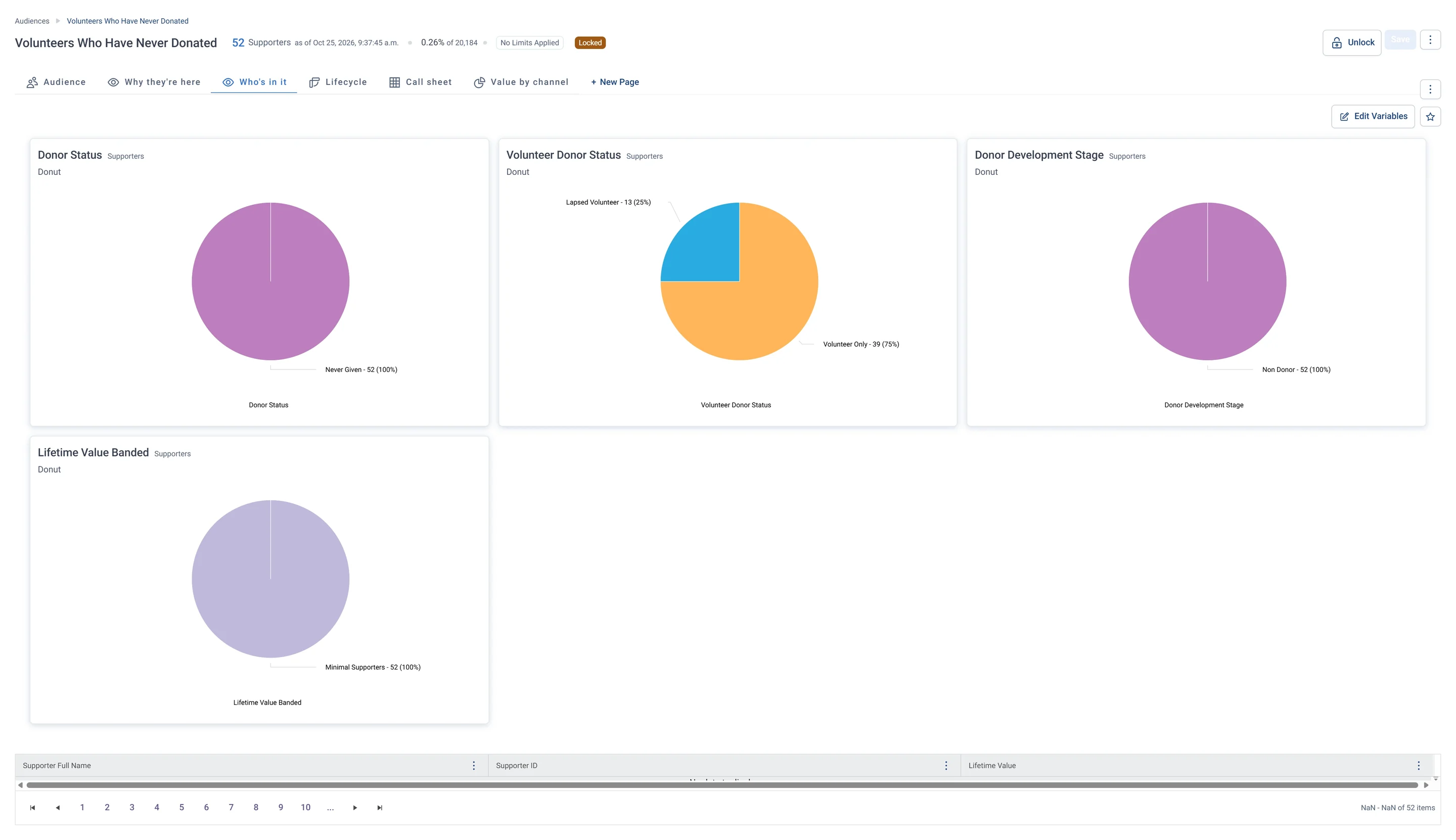The image size is (1456, 840).
Task: Click Edit Variables button
Action: [1372, 117]
